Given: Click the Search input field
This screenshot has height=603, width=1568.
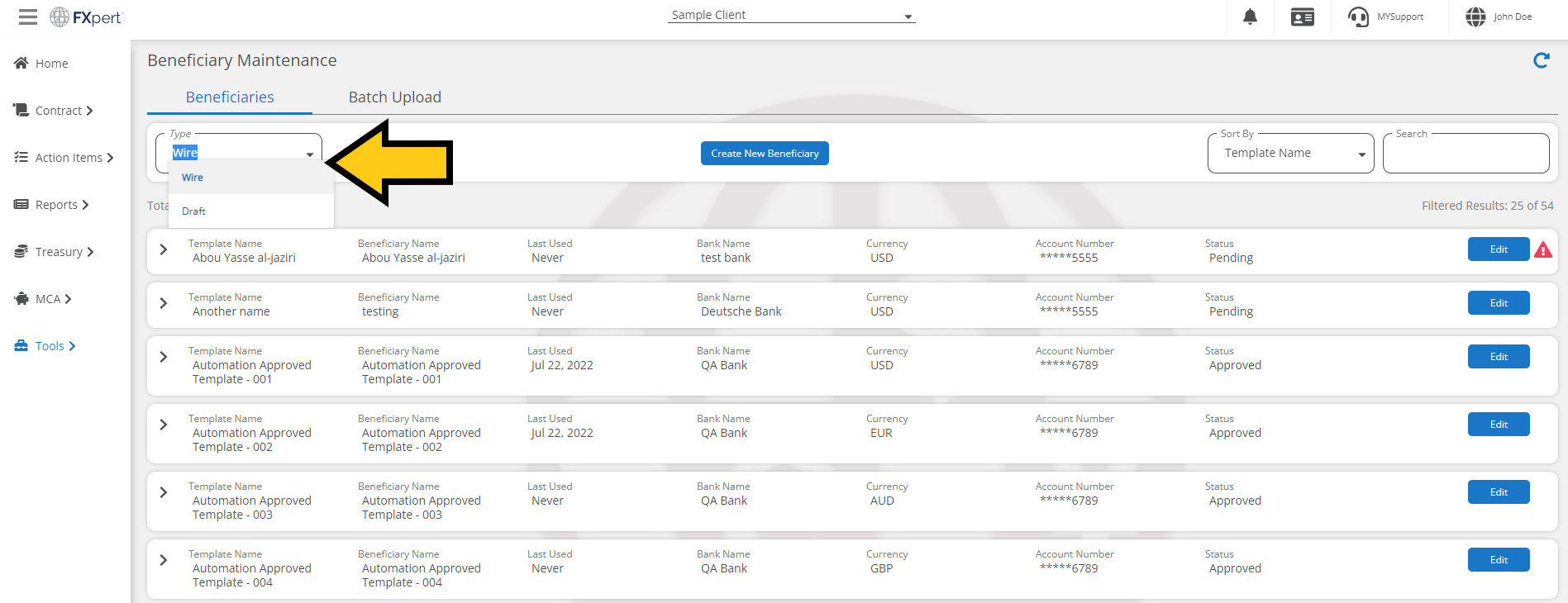Looking at the screenshot, I should click(1466, 154).
